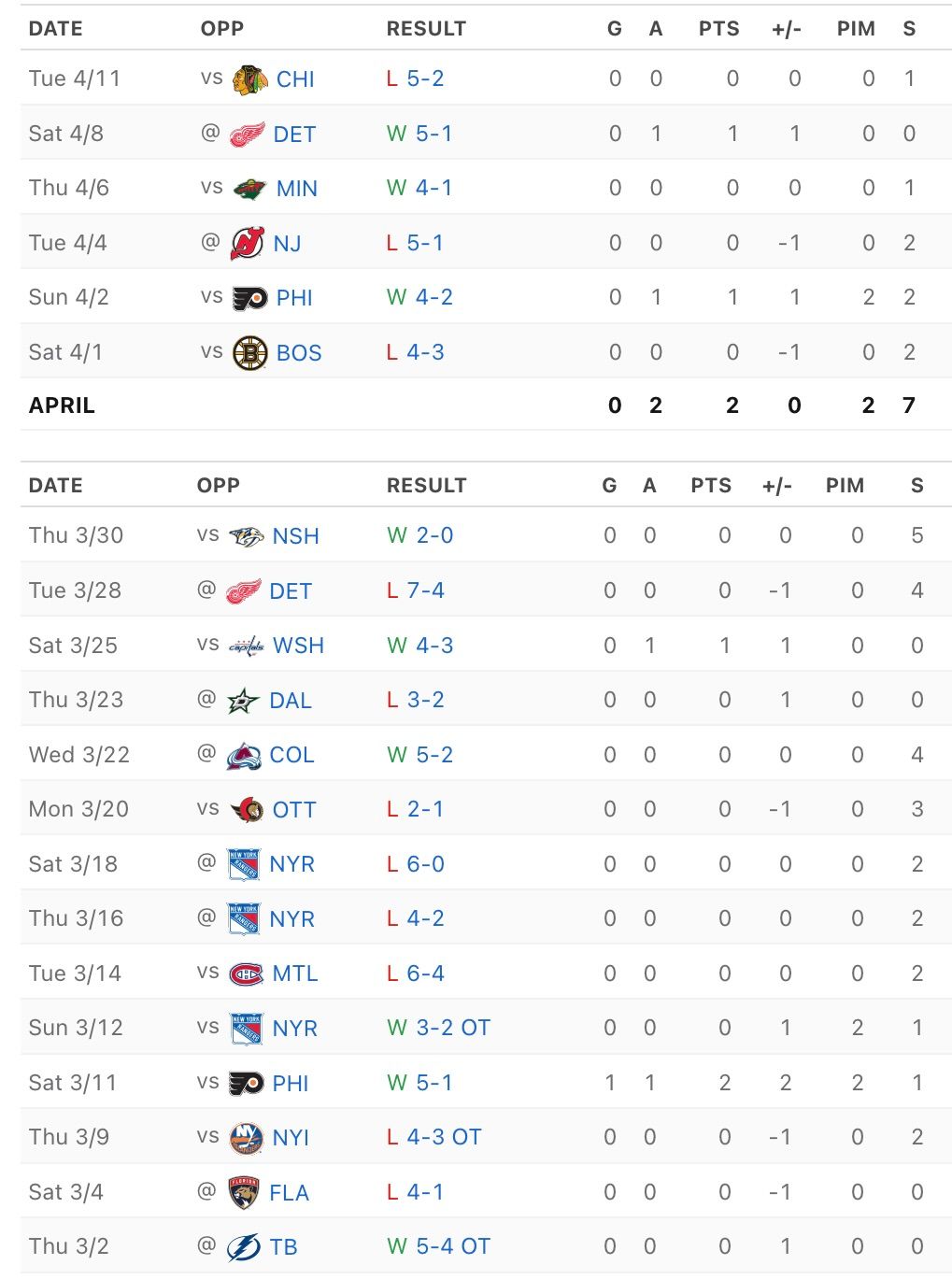Click the PIM column header in April table
This screenshot has height=1279, width=952.
(x=856, y=29)
